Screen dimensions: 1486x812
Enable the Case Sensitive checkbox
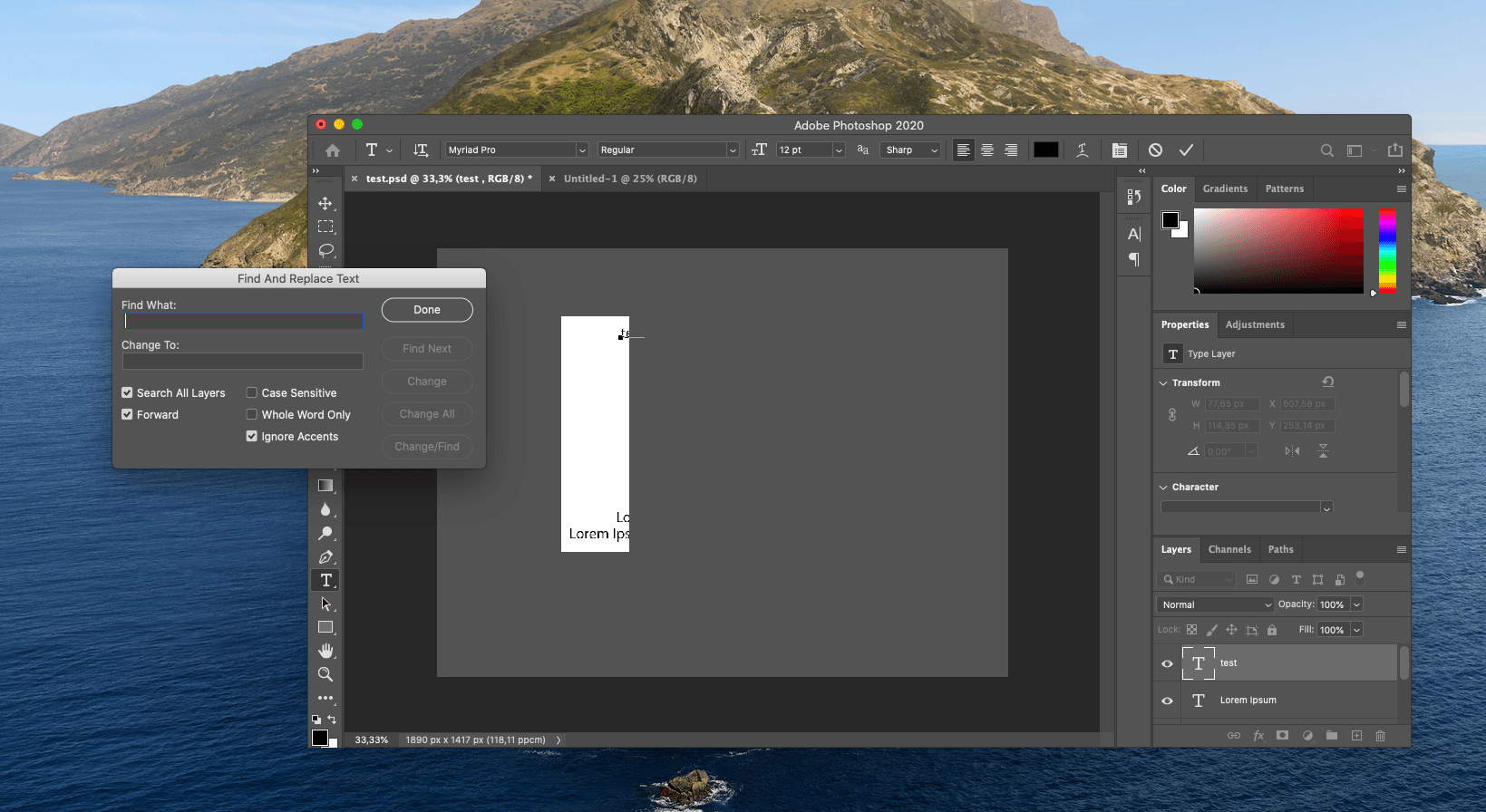tap(252, 393)
